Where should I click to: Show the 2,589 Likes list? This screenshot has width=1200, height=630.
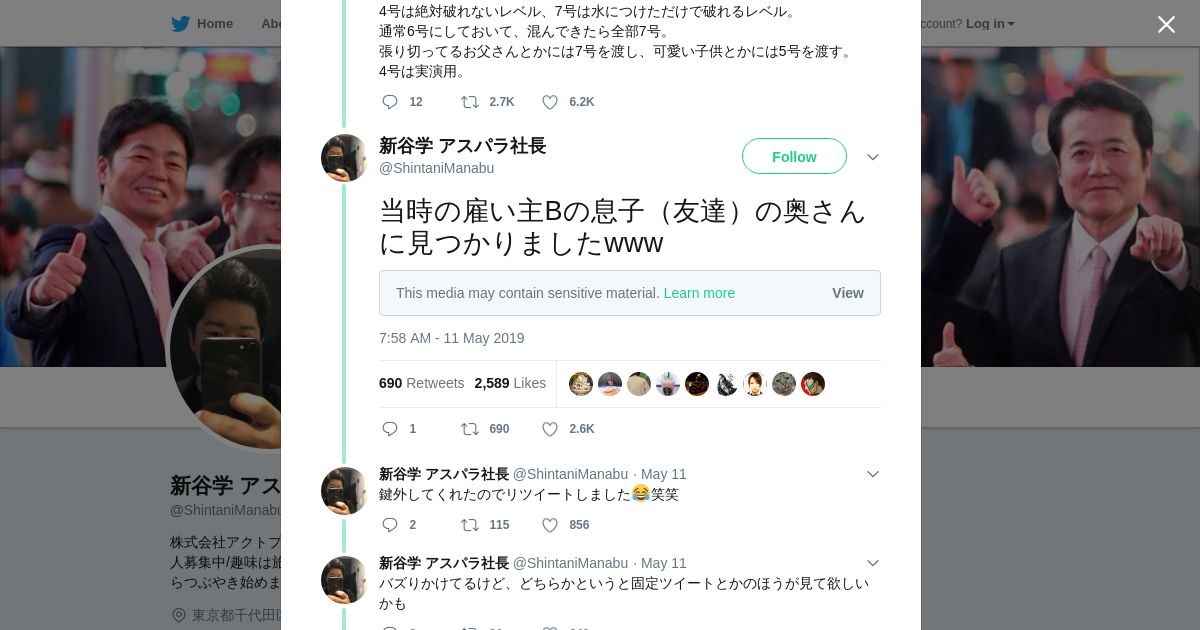point(510,383)
